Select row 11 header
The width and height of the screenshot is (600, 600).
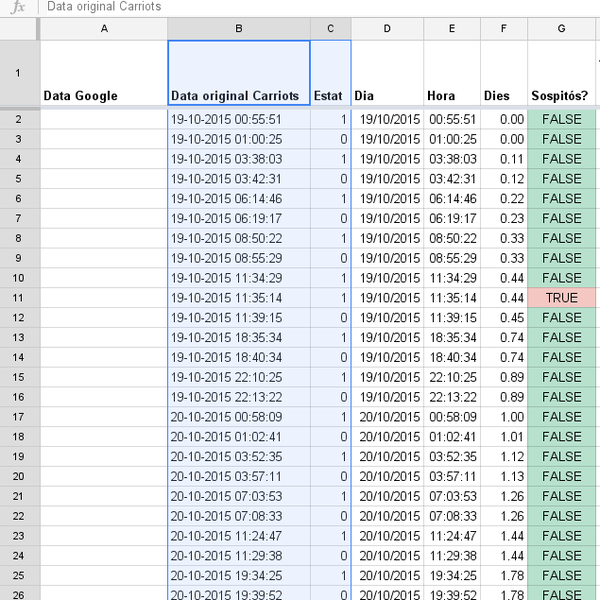click(19, 298)
